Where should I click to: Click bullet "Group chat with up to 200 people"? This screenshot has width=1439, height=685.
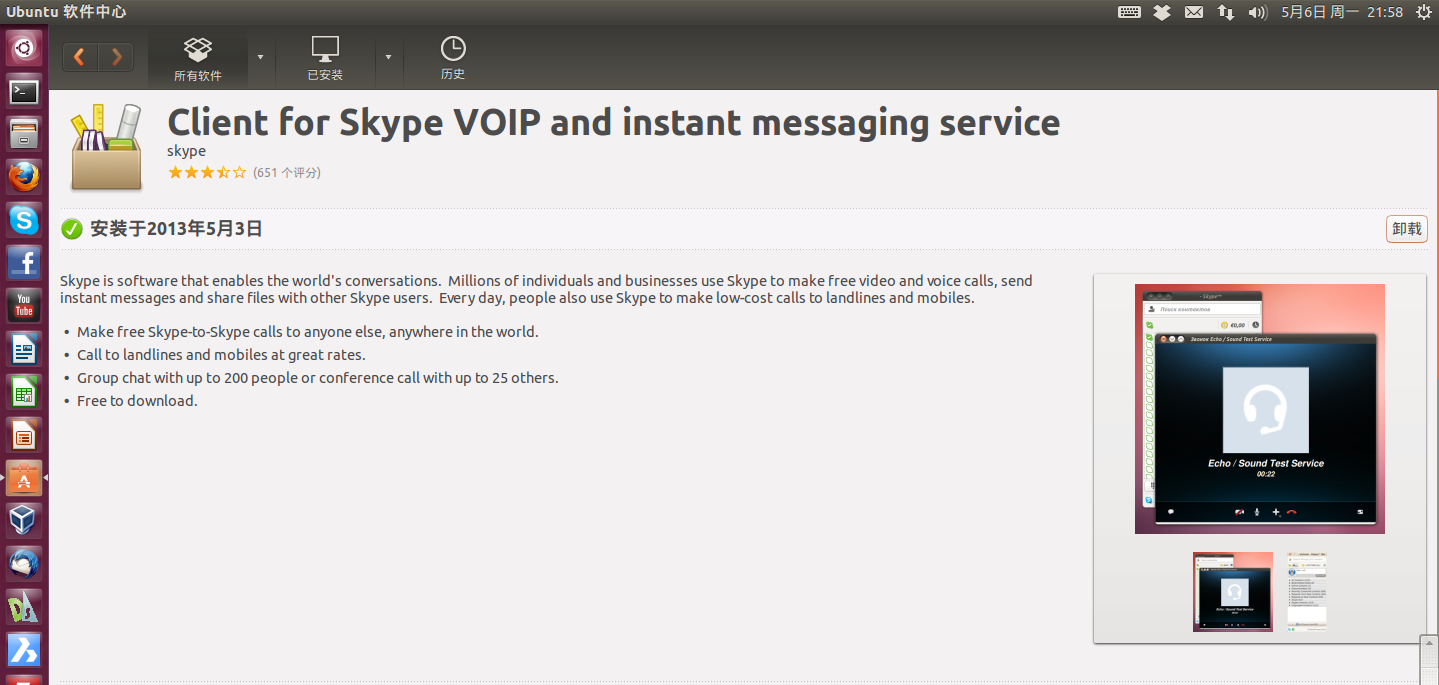317,377
